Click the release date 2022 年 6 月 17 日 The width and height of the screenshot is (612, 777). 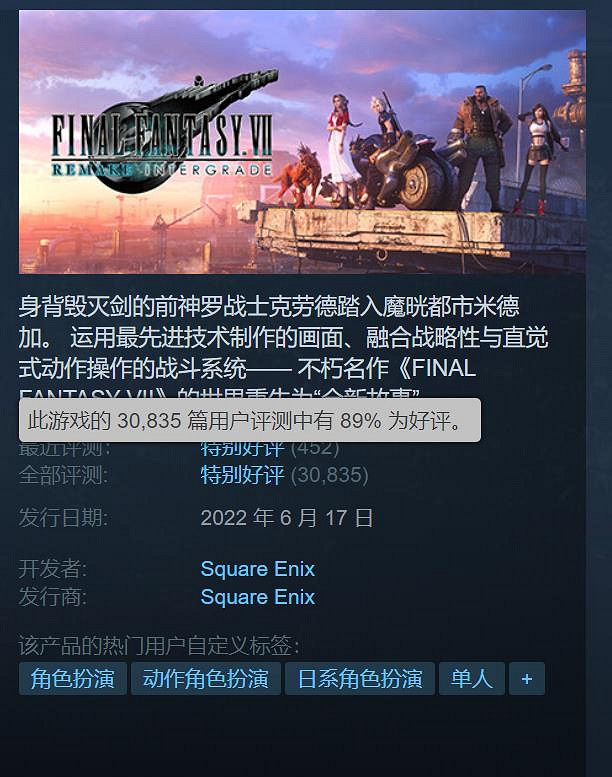(287, 518)
